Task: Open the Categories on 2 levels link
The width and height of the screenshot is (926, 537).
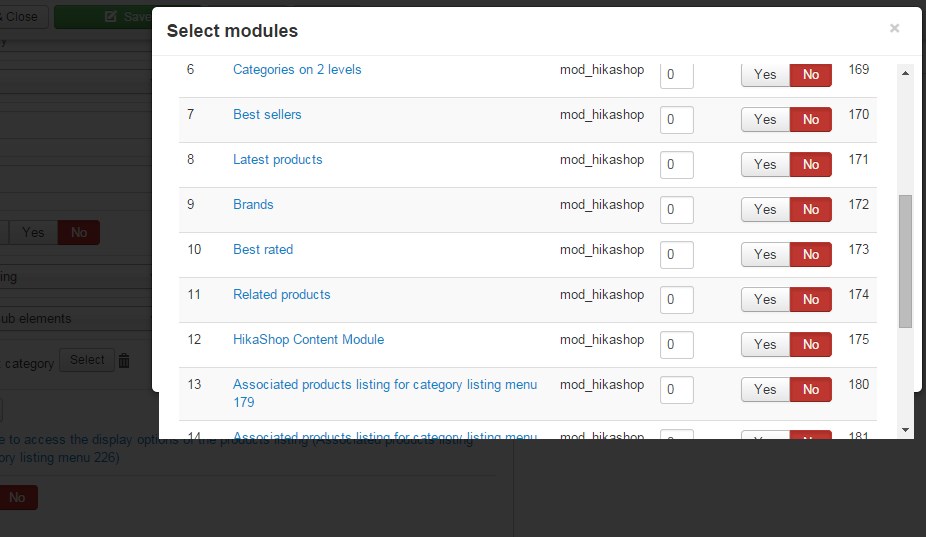Action: [297, 70]
